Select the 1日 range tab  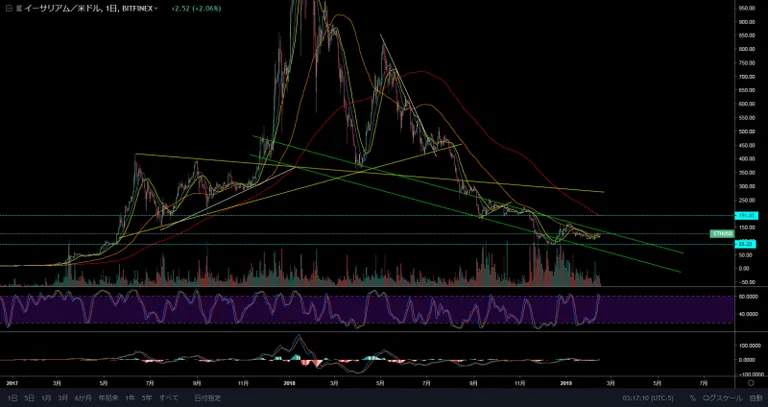click(x=13, y=398)
